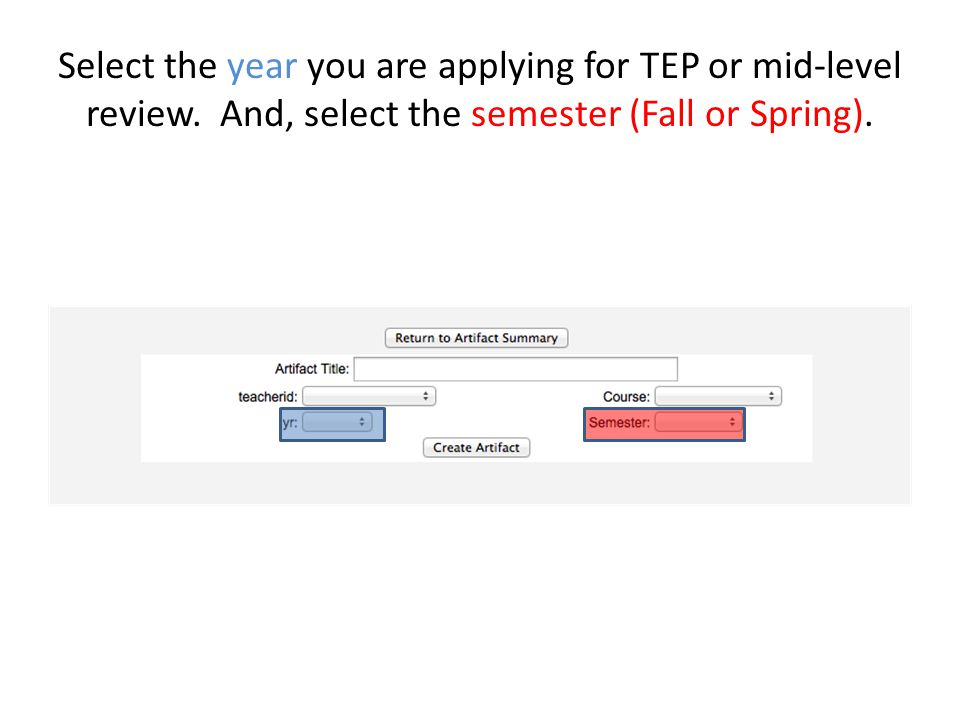This screenshot has height=720, width=960.
Task: Click the Create Artifact button
Action: [476, 448]
